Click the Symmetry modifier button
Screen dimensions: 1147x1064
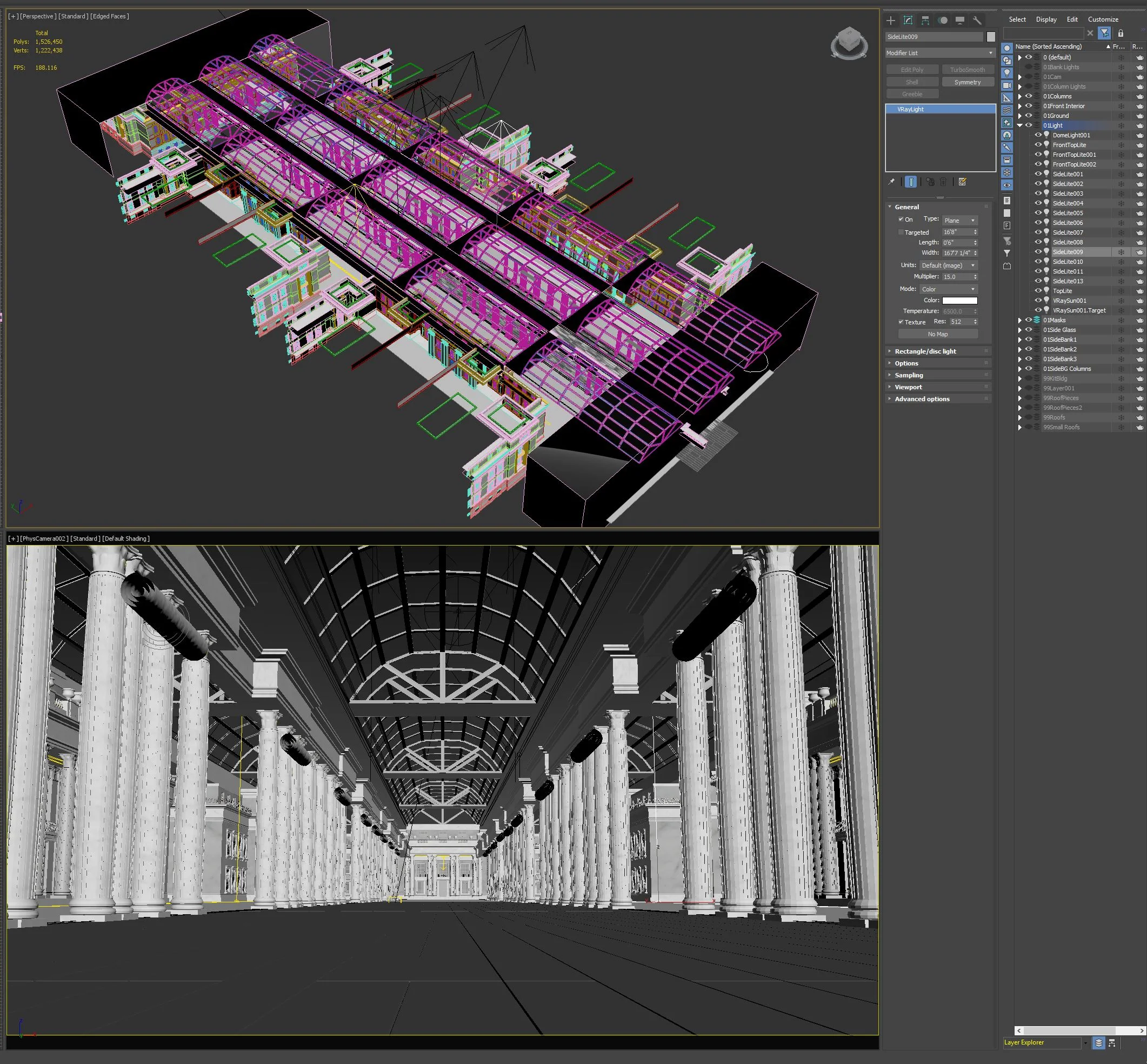click(x=967, y=82)
